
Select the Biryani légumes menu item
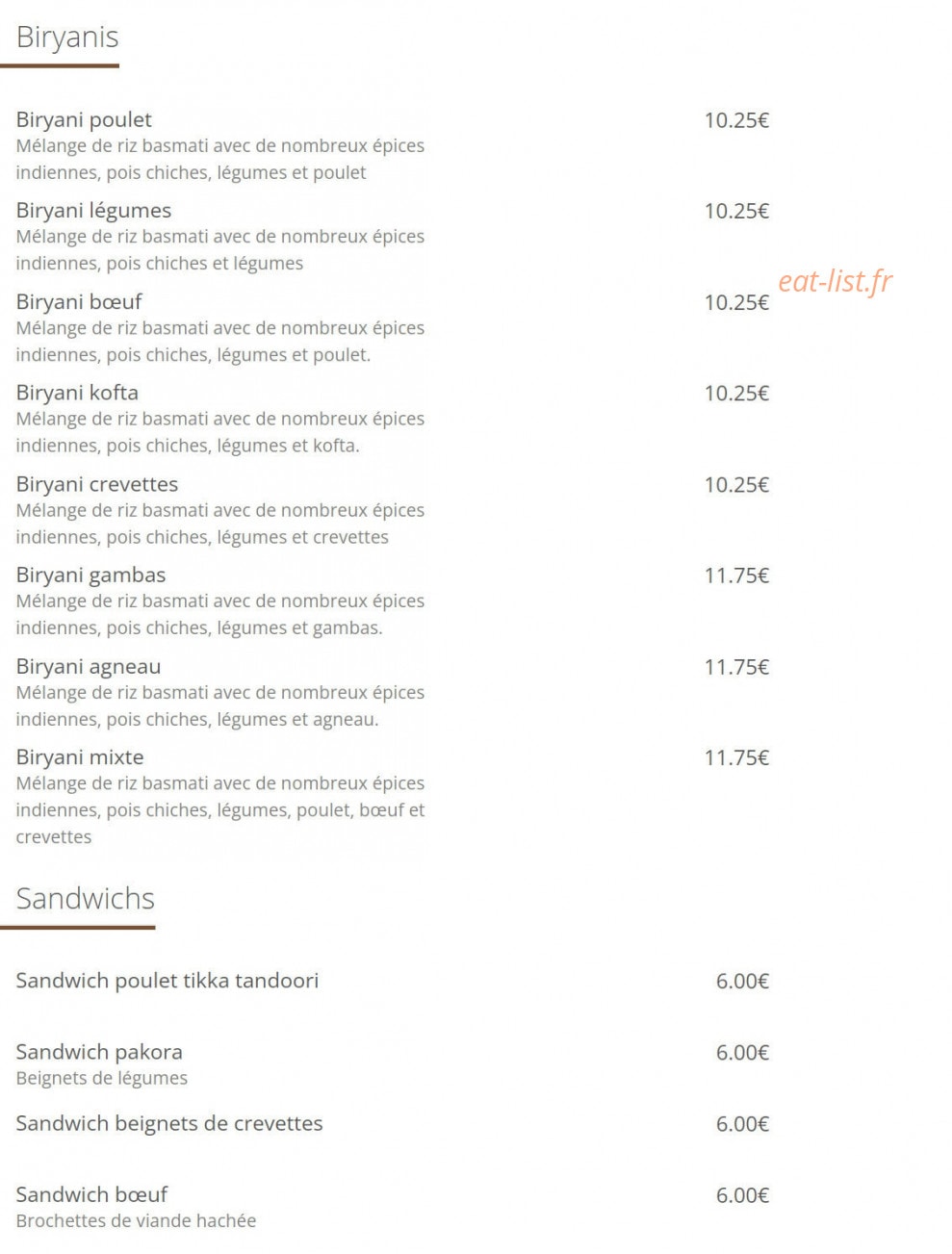(x=93, y=211)
